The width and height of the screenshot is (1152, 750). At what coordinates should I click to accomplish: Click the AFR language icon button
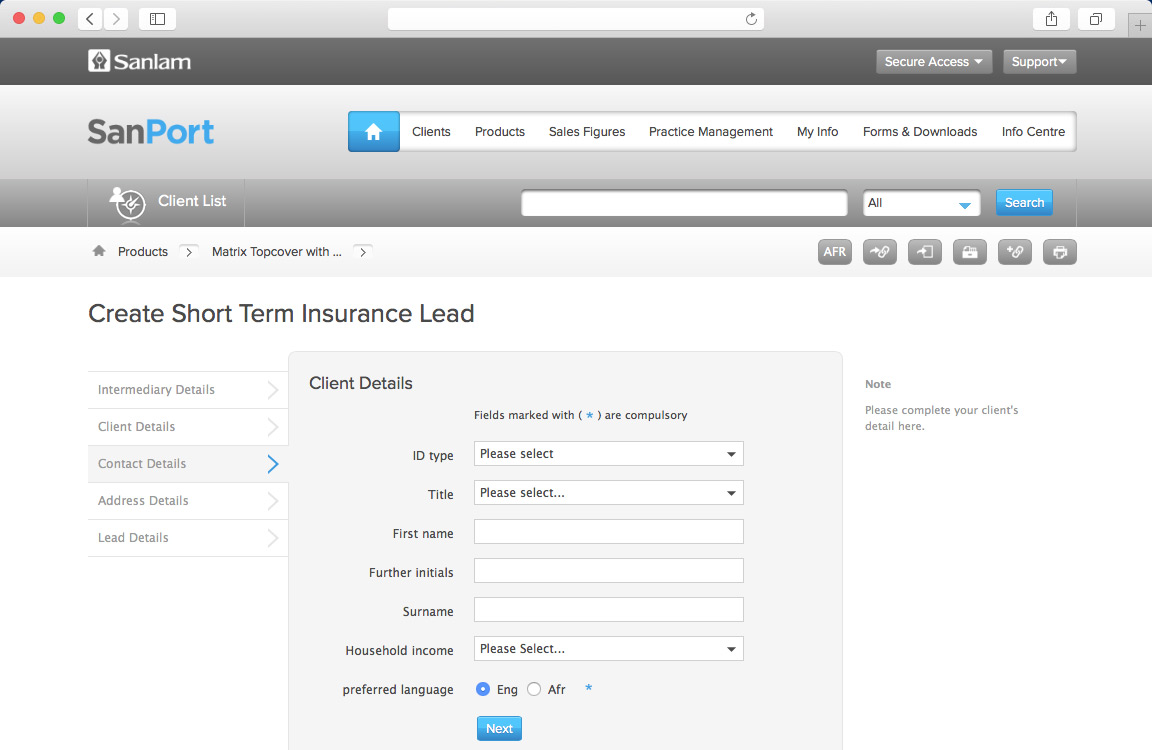coord(835,252)
